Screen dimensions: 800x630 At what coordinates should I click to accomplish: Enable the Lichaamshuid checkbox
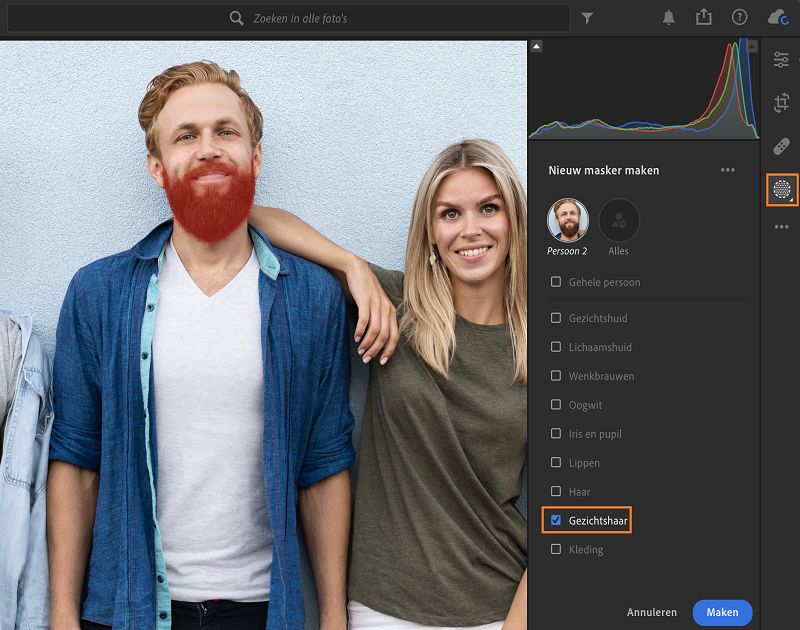pos(556,347)
